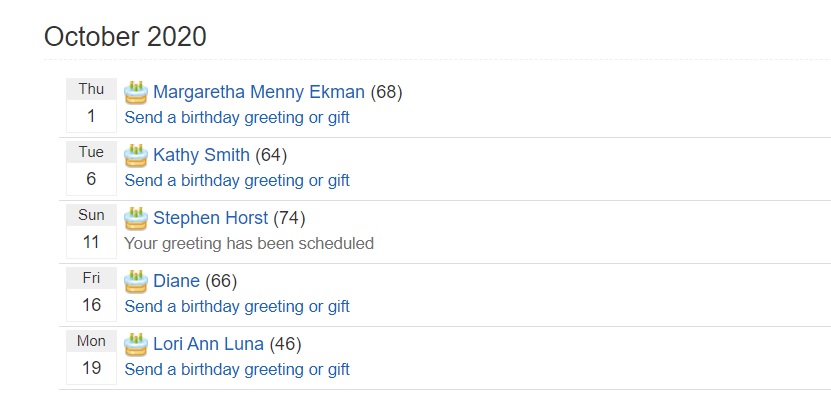Send a birthday greeting to Diane
Viewport: 831px width, 419px height.
237,307
